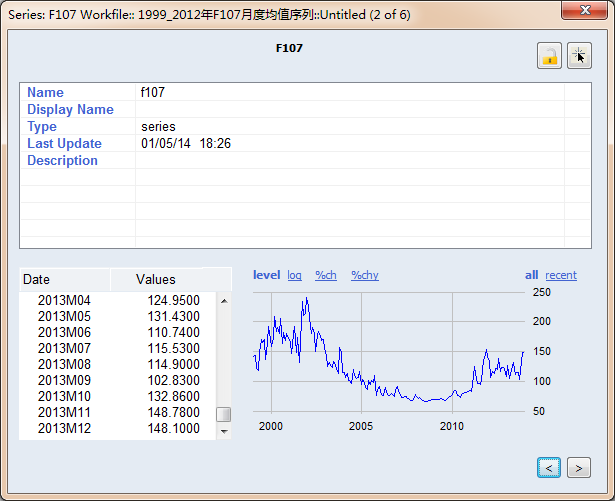Click scroll up arrow in values list
The width and height of the screenshot is (615, 501).
[x=224, y=301]
